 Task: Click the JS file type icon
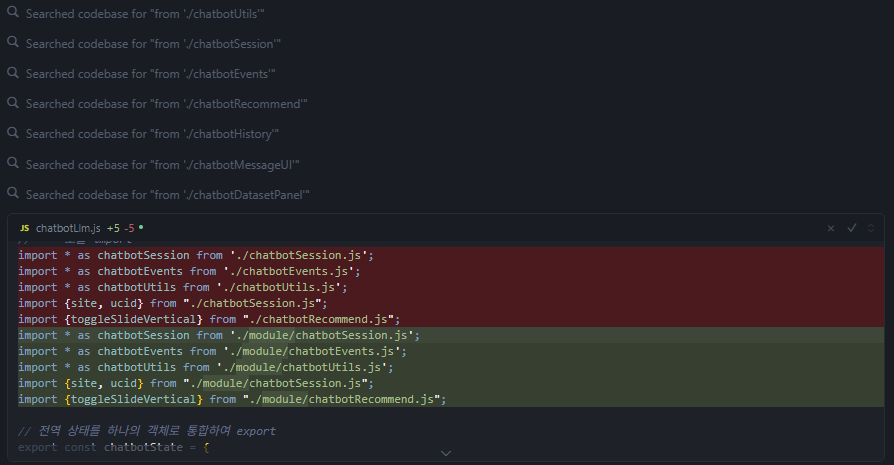click(25, 228)
